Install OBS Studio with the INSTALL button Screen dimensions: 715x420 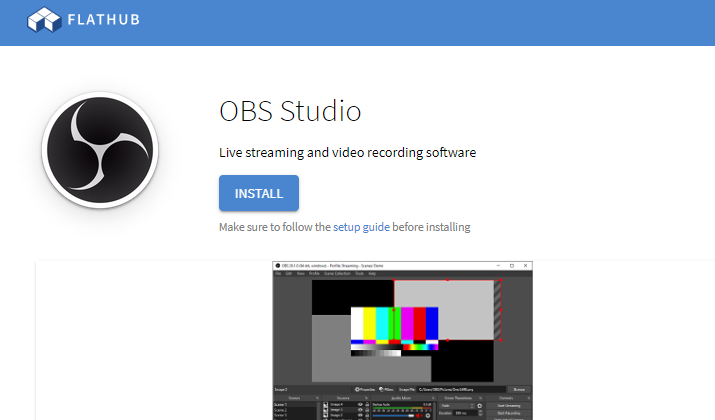259,193
